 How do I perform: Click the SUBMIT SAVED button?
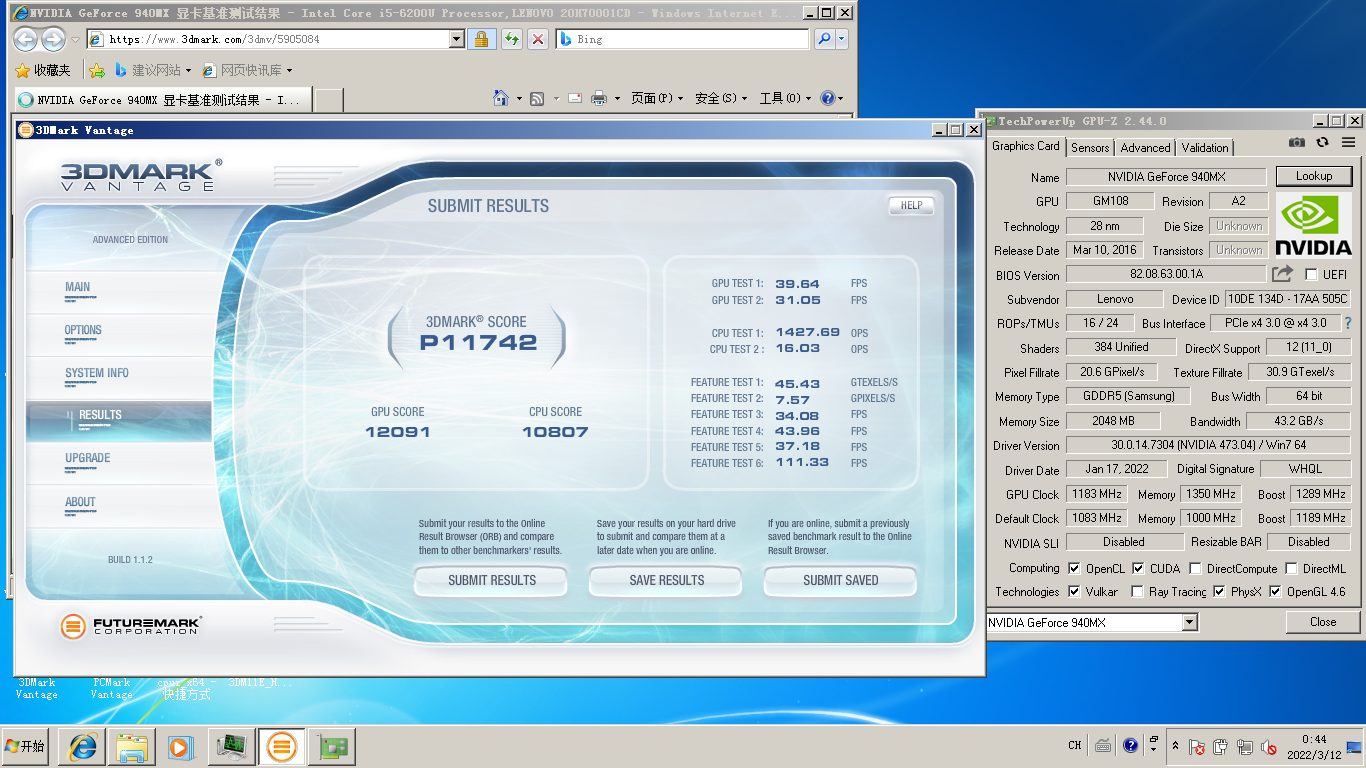click(x=841, y=580)
